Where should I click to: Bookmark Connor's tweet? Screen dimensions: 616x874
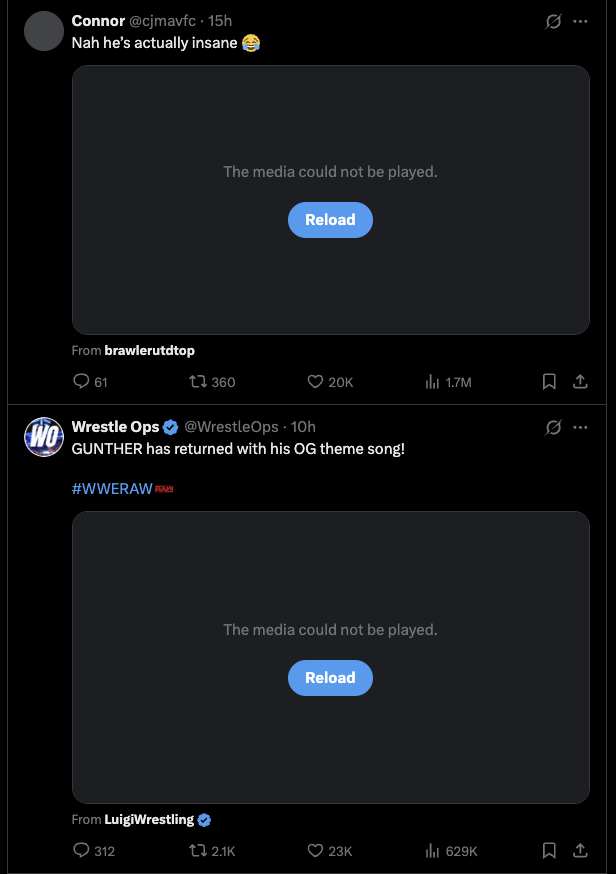549,381
